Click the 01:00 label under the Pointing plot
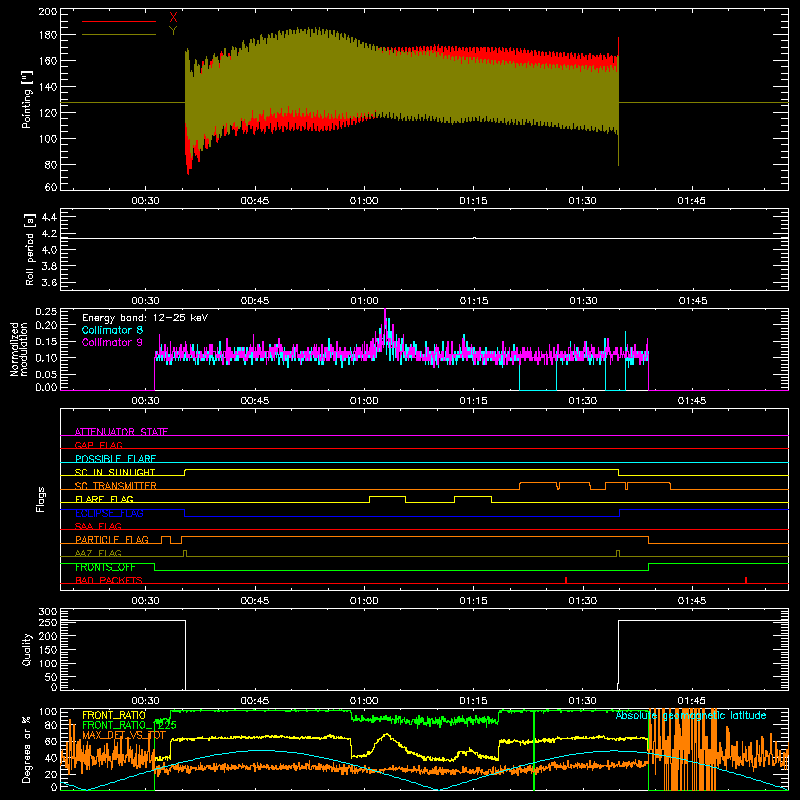This screenshot has width=800, height=800. click(x=364, y=201)
